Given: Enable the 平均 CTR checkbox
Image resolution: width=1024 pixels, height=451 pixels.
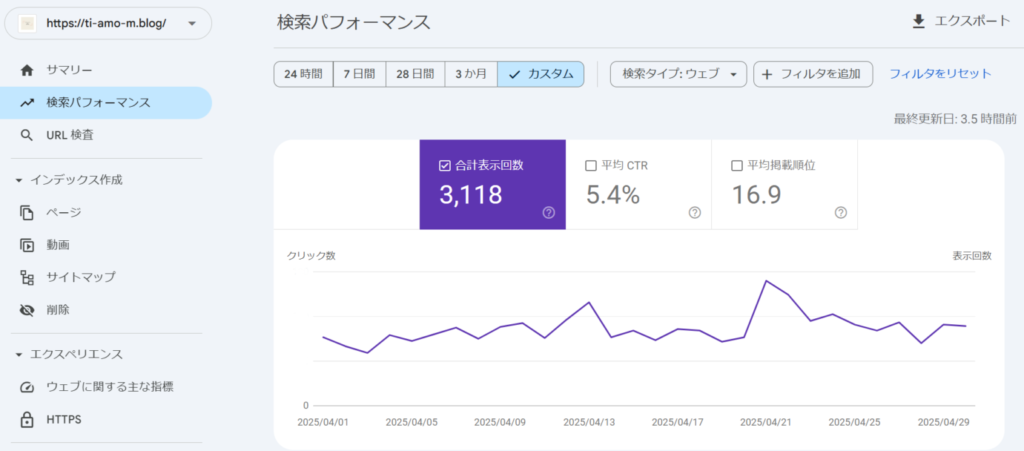Looking at the screenshot, I should (591, 165).
